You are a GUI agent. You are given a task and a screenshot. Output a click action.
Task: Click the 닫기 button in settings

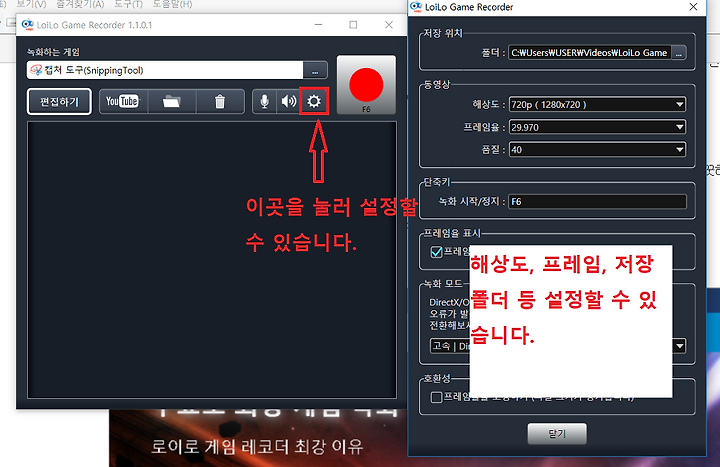(557, 433)
